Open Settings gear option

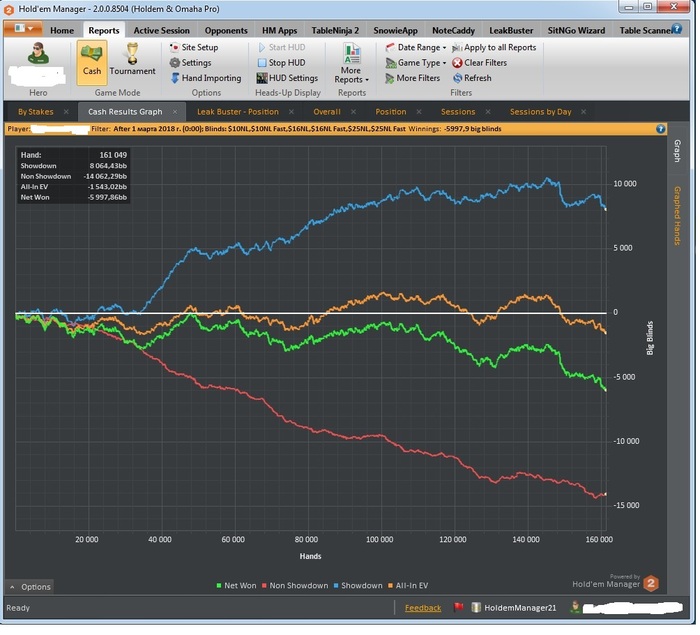tap(191, 63)
